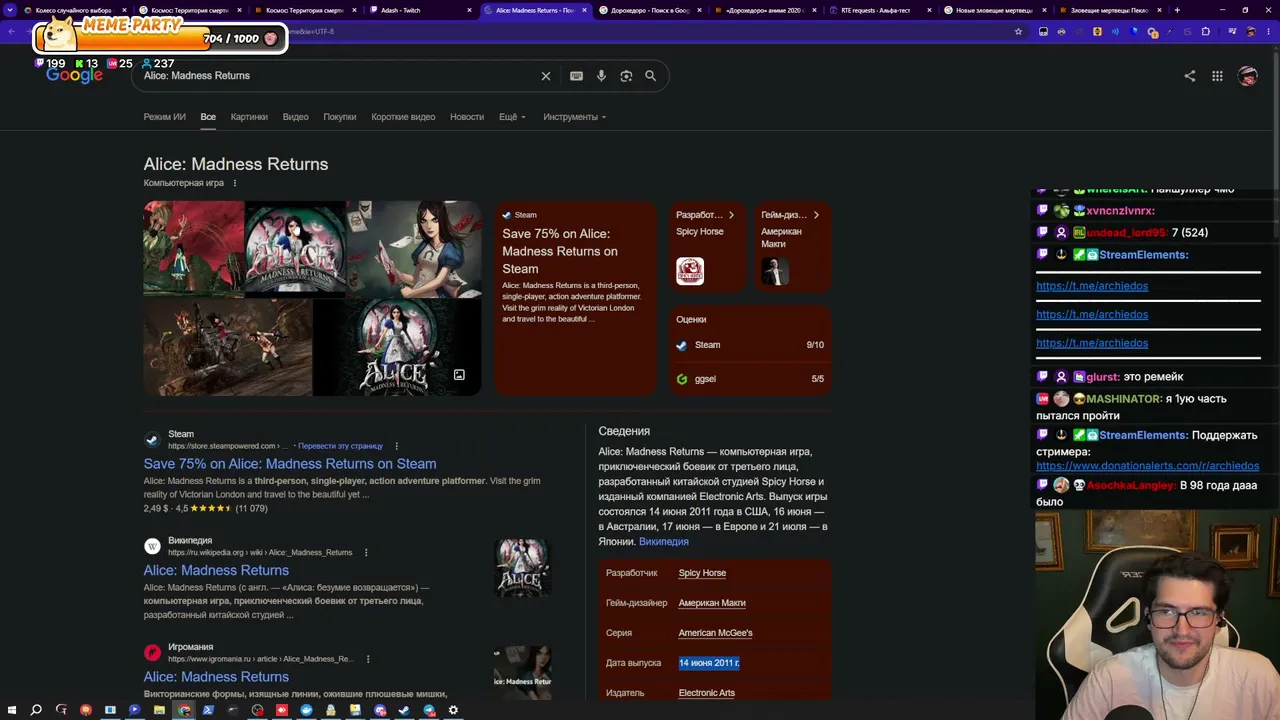Open the Google account avatar menu
The image size is (1280, 720).
[x=1247, y=76]
